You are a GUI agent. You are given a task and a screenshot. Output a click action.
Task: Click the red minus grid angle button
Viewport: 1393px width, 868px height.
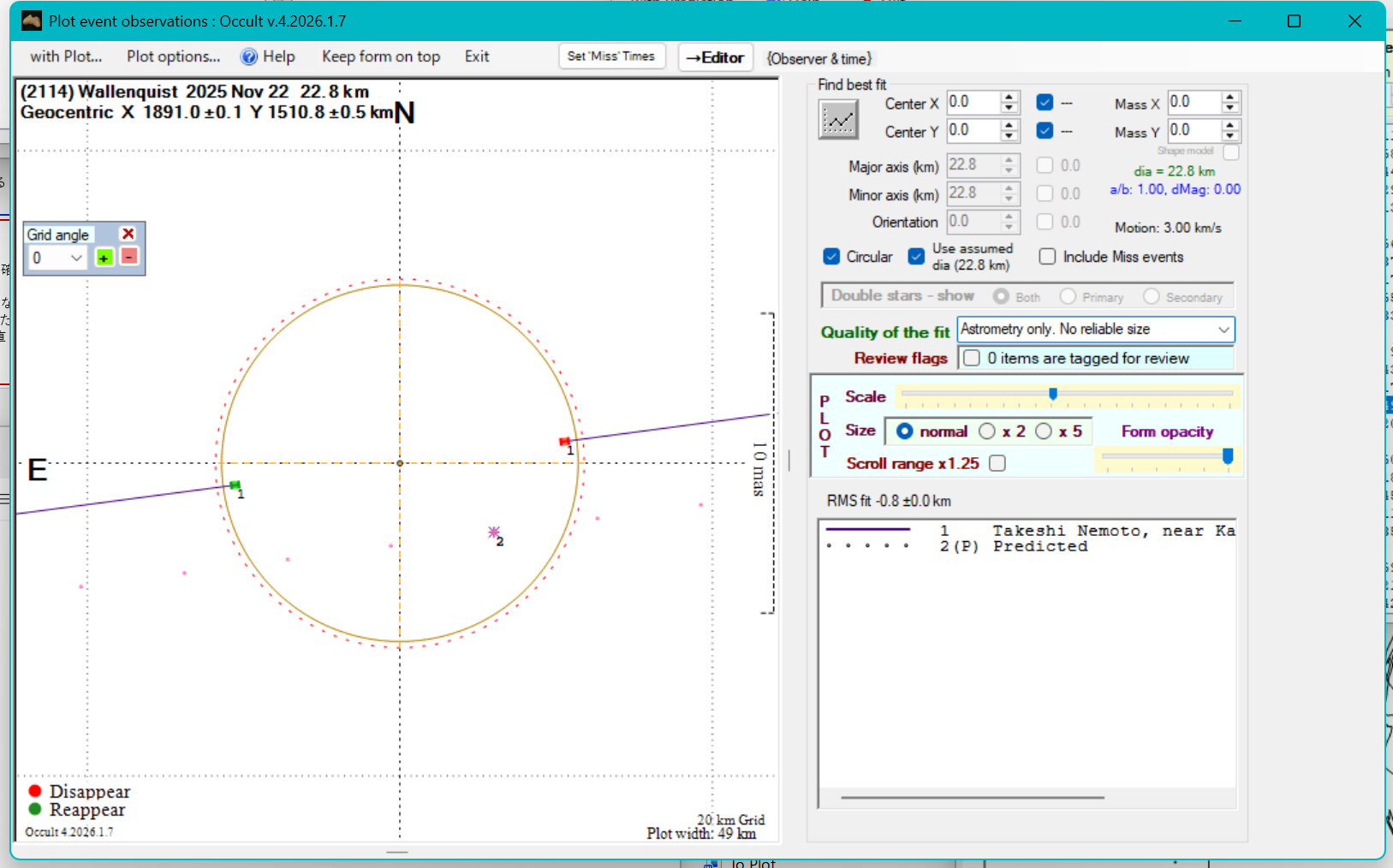coord(129,257)
